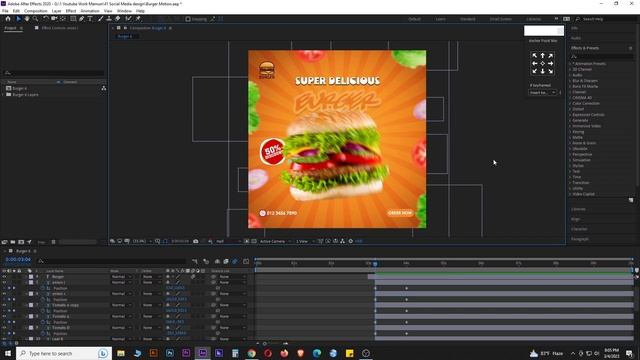Click the current timecode display

(18, 260)
